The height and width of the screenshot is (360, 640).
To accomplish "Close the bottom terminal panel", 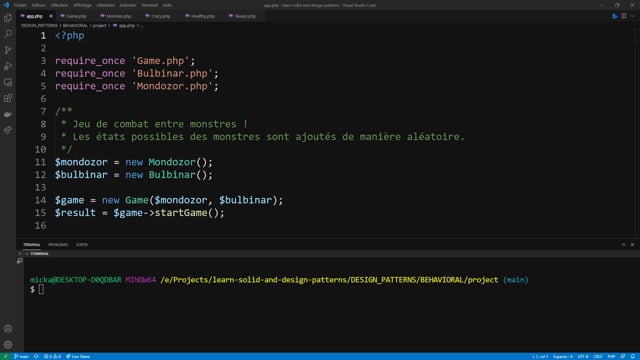I will pyautogui.click(x=632, y=244).
